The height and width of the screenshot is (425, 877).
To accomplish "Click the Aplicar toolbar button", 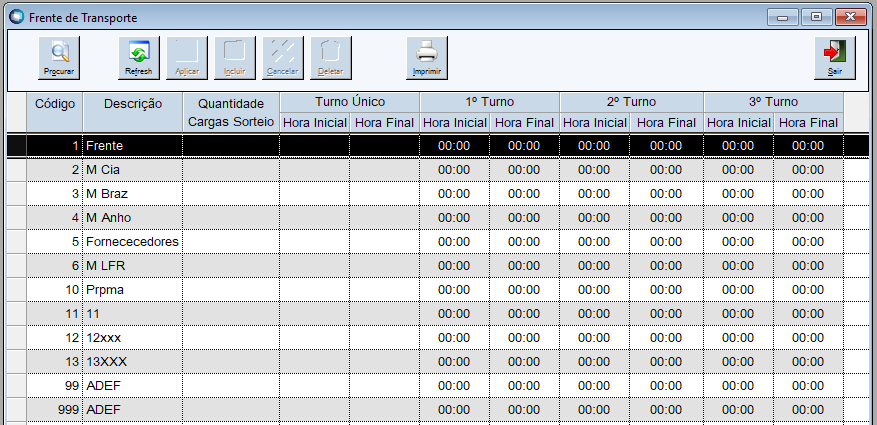I will [187, 58].
